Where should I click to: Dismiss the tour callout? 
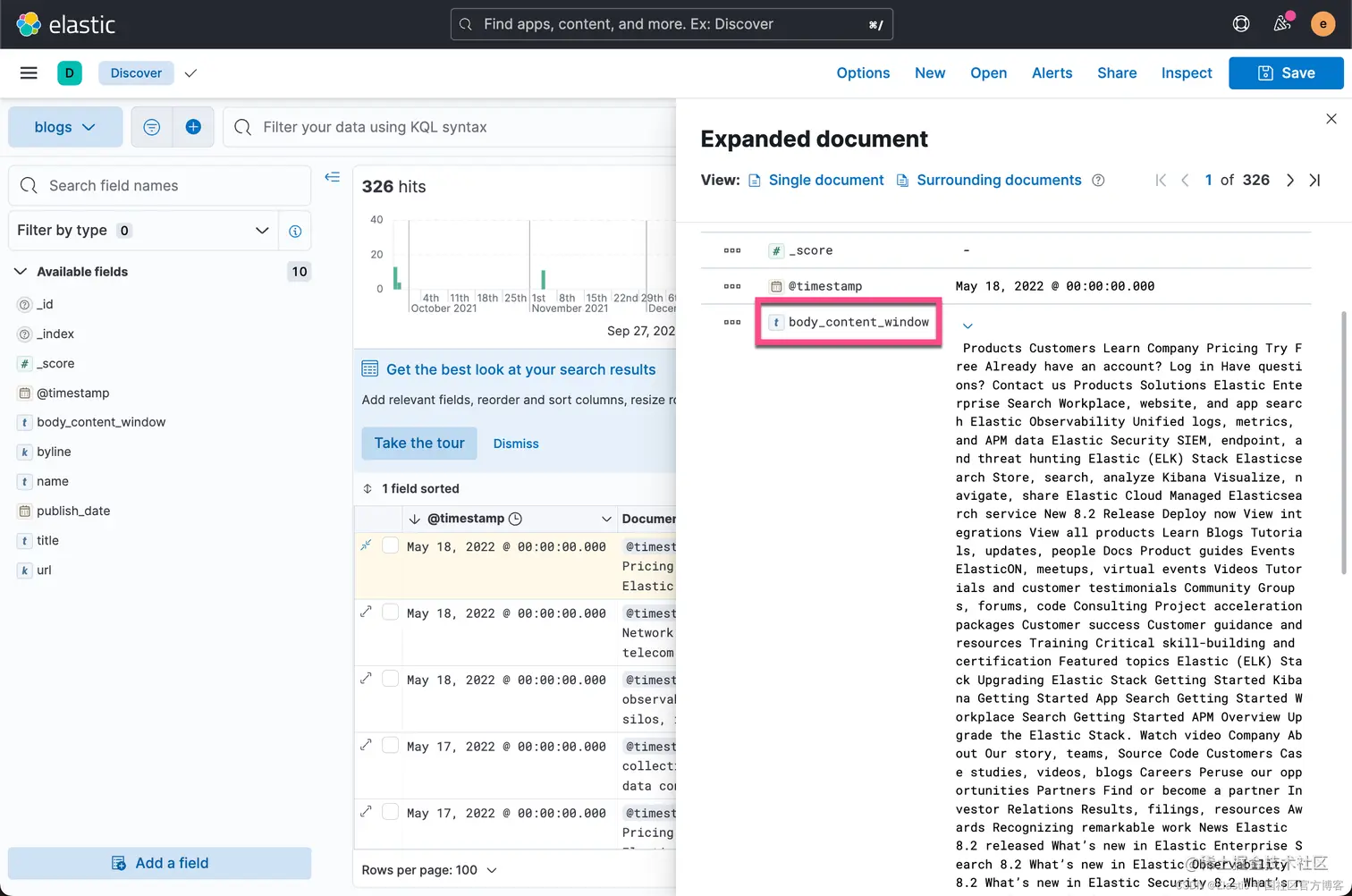pyautogui.click(x=516, y=444)
